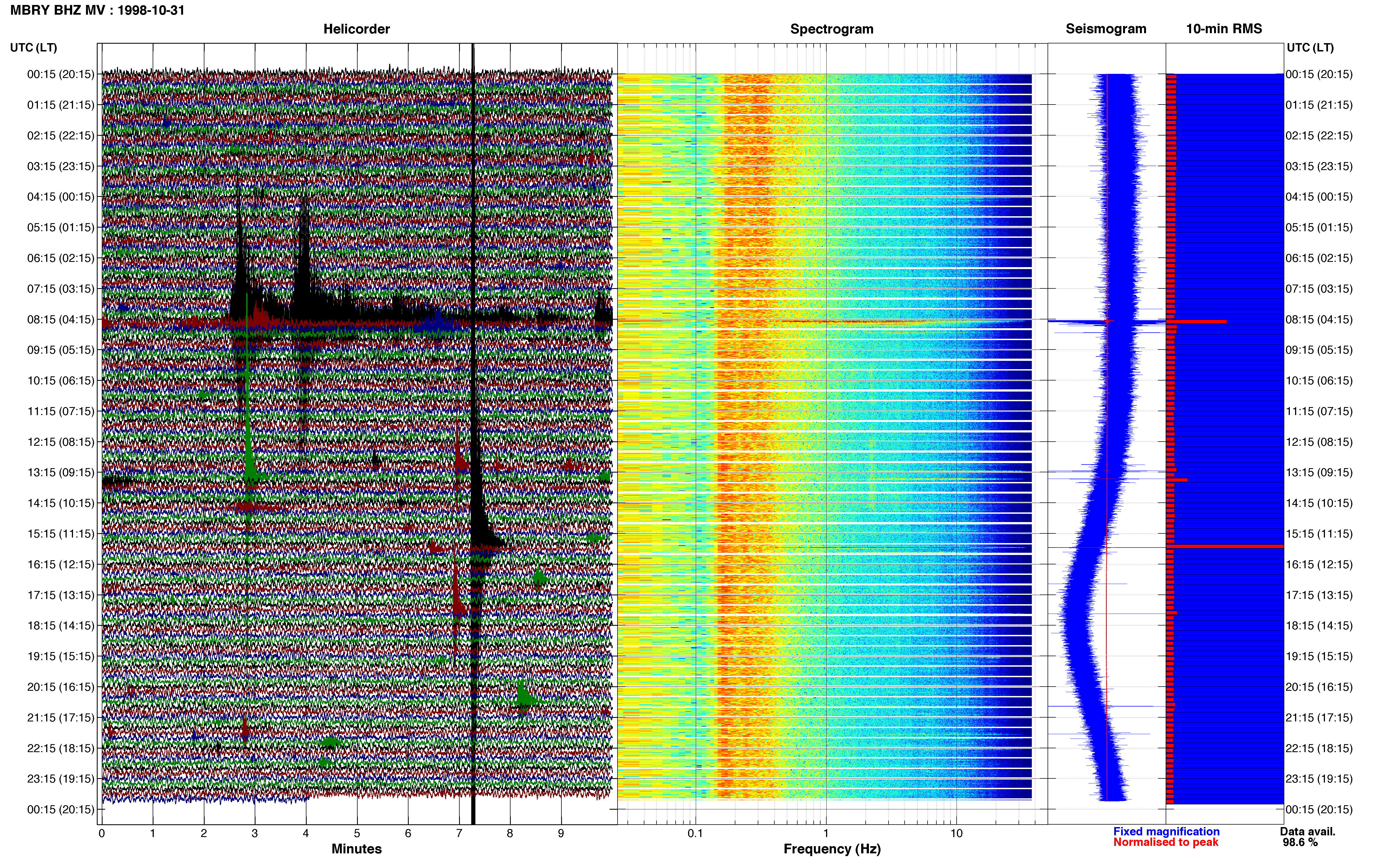
Task: Click the 0.1 tick label on frequency axis
Action: [695, 833]
